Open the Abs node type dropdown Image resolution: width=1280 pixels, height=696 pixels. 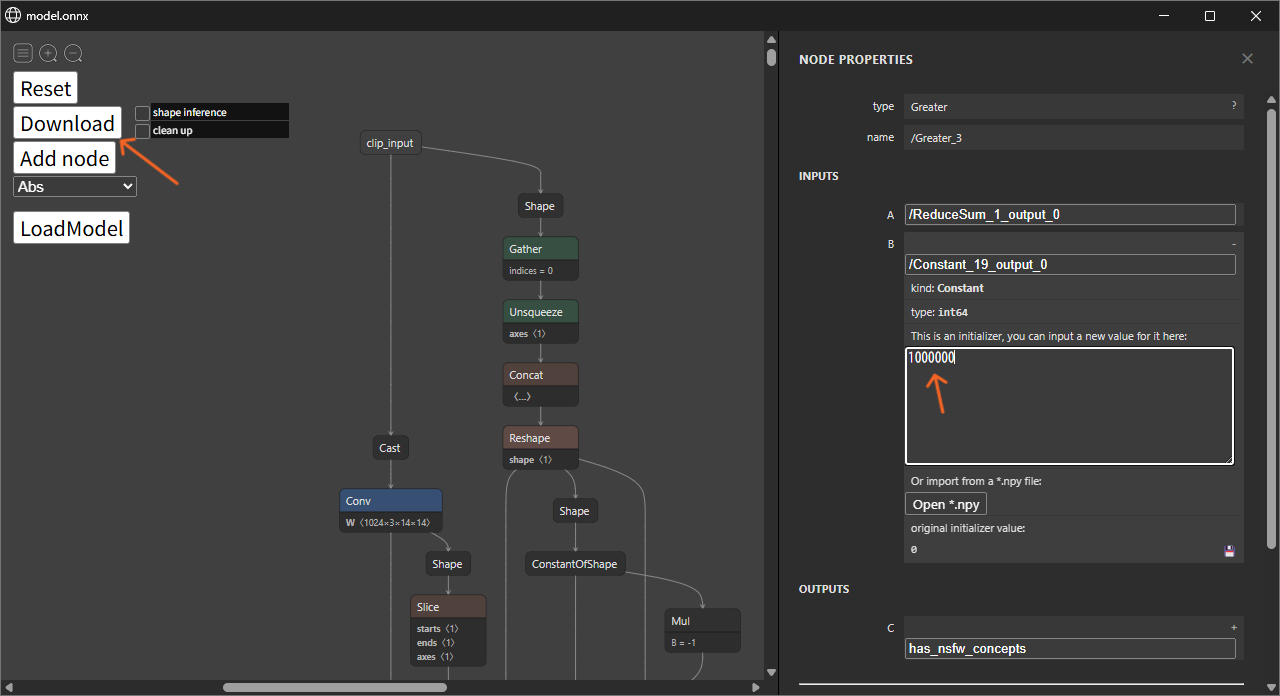tap(75, 186)
